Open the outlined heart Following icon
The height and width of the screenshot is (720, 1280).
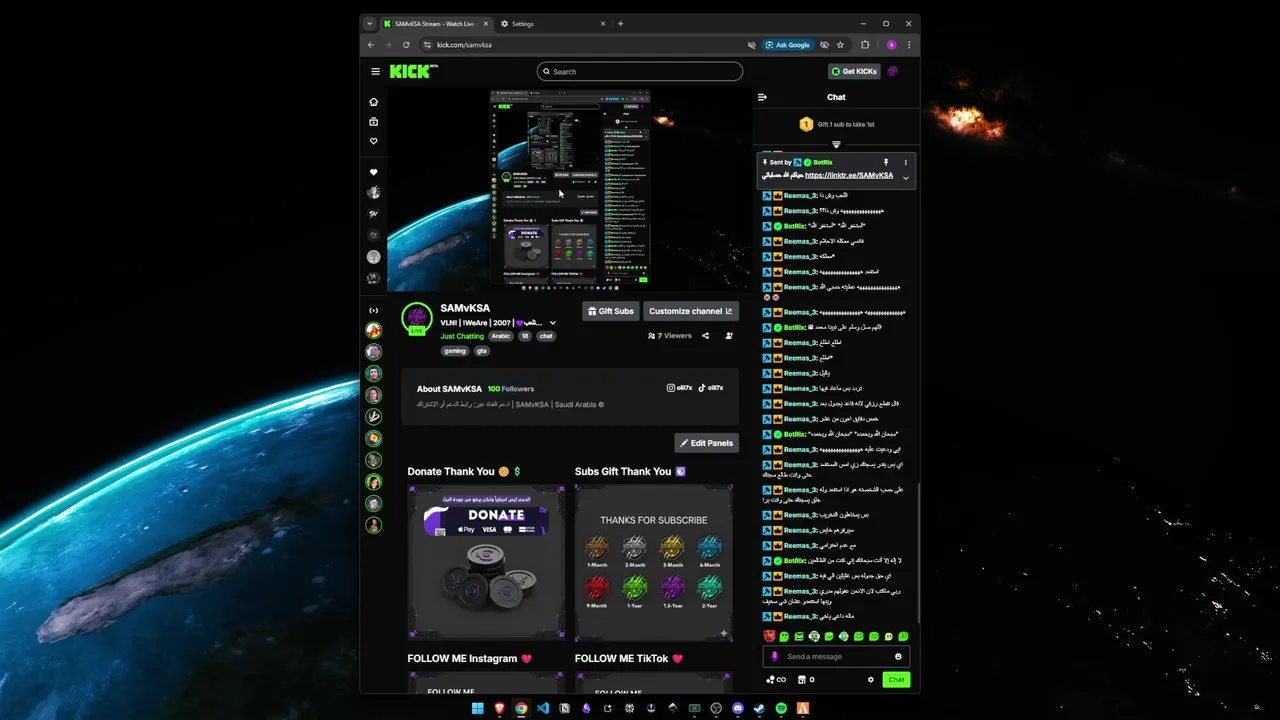point(374,141)
